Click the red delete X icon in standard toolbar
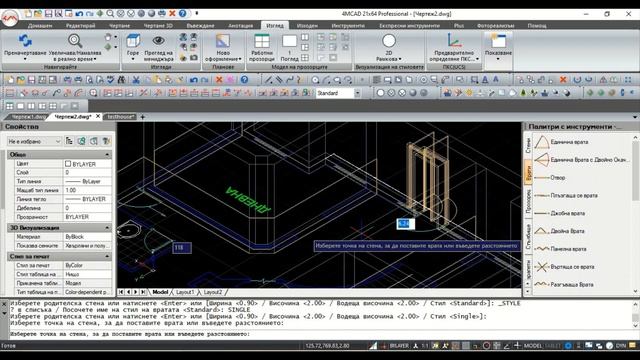This screenshot has height=360, width=640. [219, 80]
